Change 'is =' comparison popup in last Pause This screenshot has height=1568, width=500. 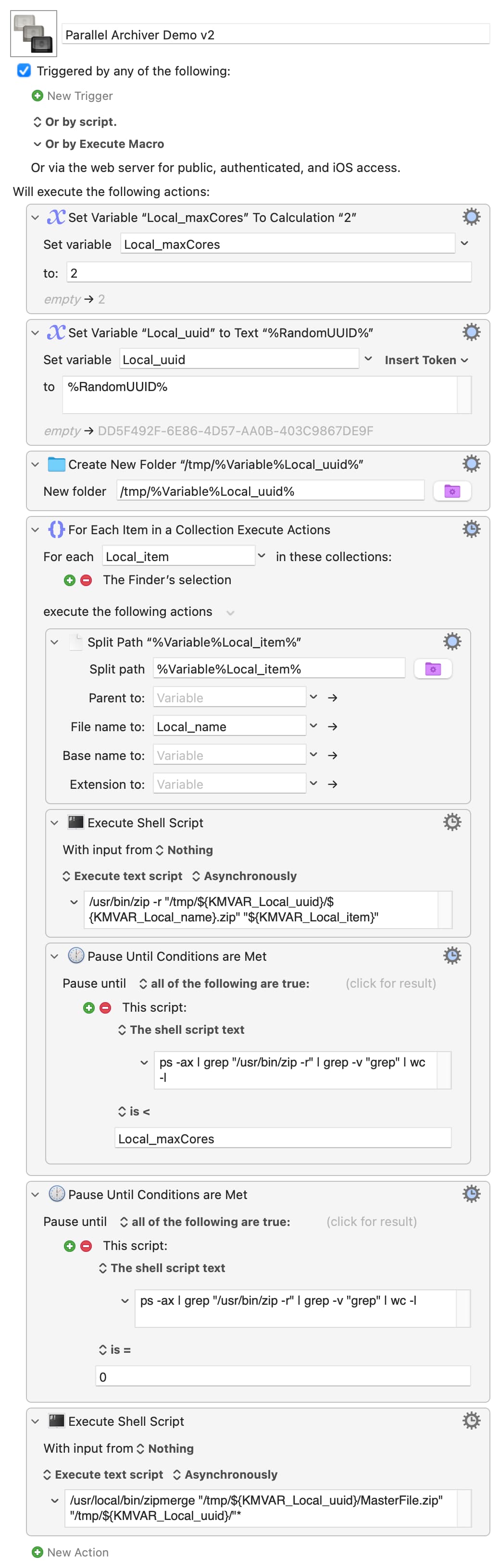coord(115,1349)
